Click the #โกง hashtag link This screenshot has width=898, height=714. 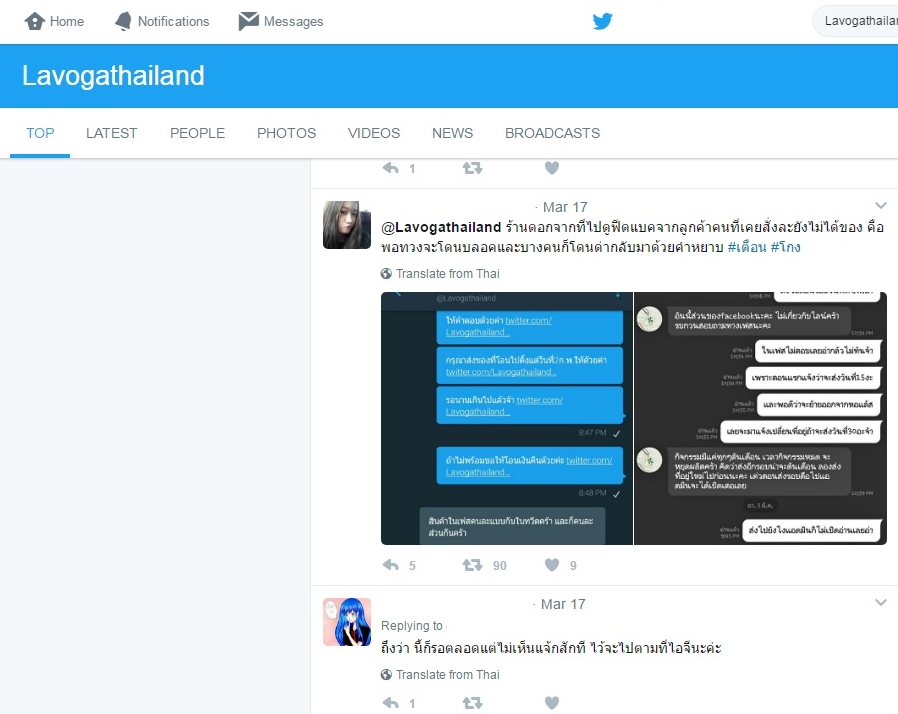tap(785, 247)
